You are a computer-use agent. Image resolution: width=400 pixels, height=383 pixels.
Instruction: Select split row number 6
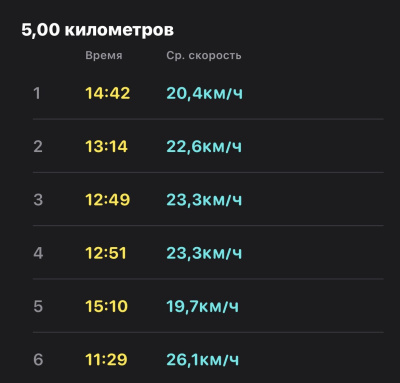tap(208, 359)
